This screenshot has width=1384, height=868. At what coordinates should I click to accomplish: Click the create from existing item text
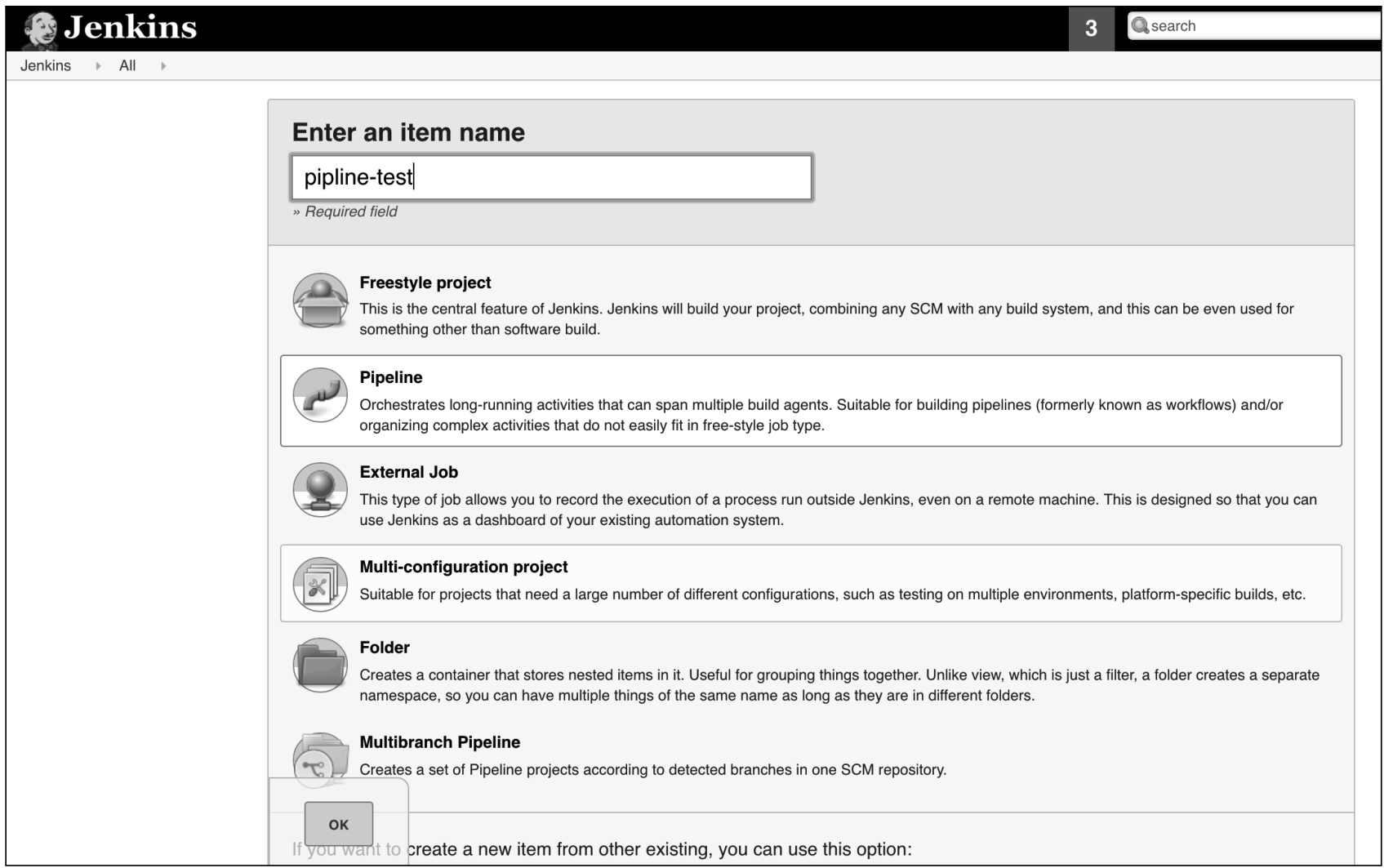pos(602,849)
